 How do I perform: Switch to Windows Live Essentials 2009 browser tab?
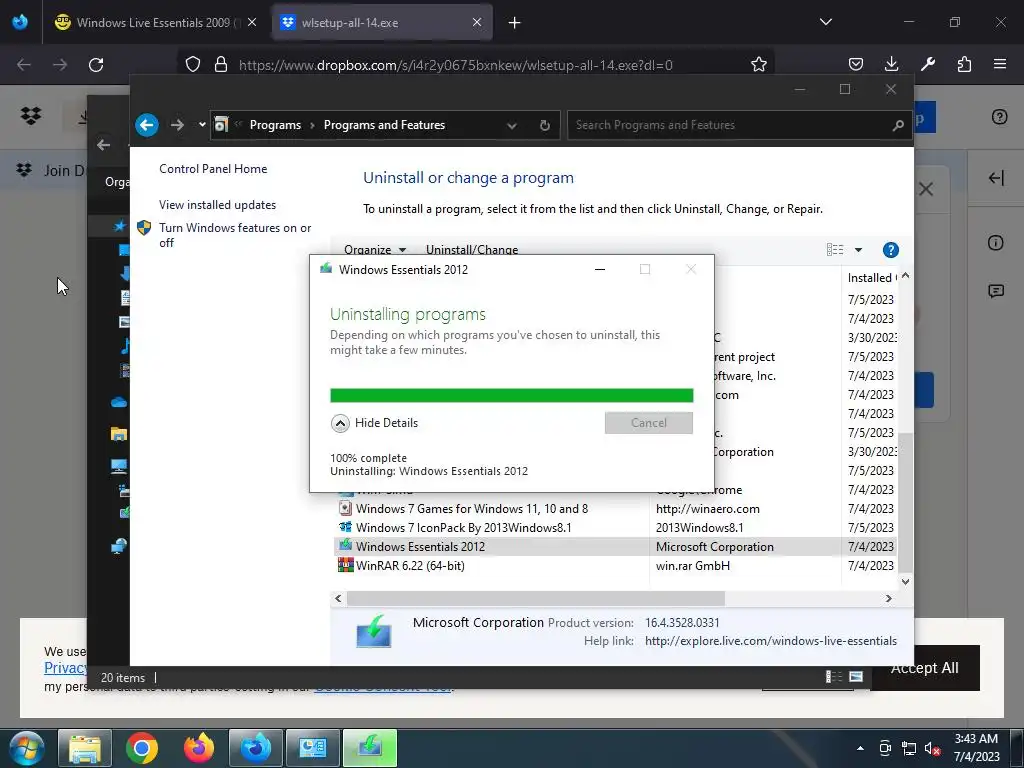153,22
